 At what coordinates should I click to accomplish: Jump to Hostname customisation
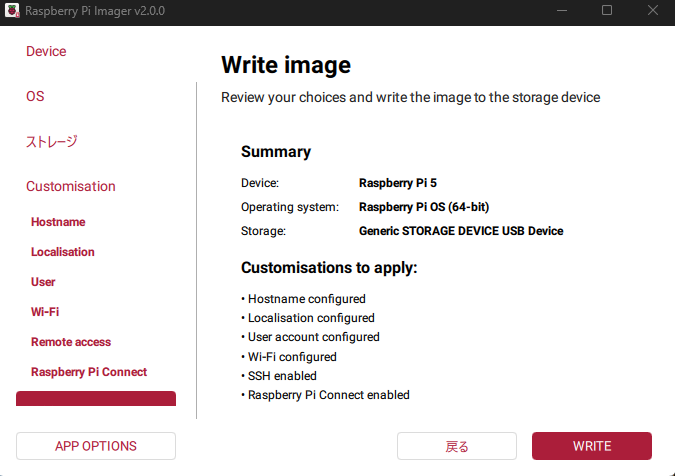(58, 222)
